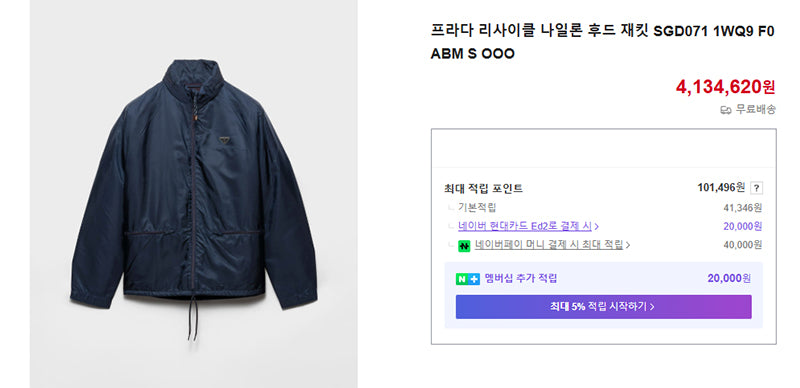Click 무료배송 shipping label
The height and width of the screenshot is (388, 800).
[x=755, y=109]
